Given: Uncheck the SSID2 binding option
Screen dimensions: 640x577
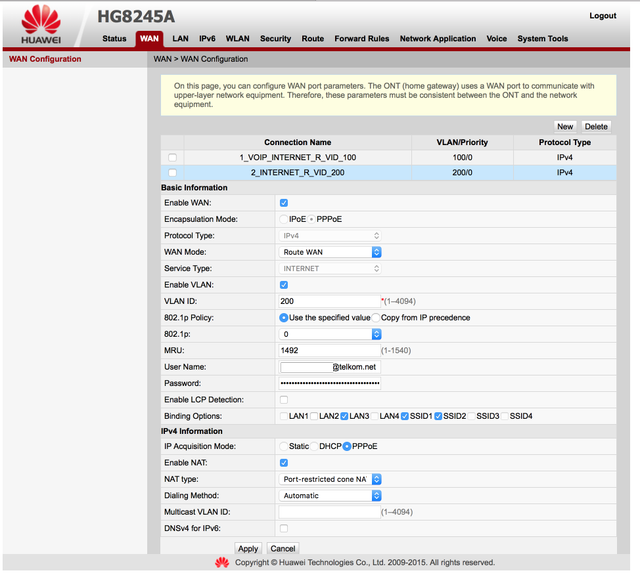Looking at the screenshot, I should (438, 416).
